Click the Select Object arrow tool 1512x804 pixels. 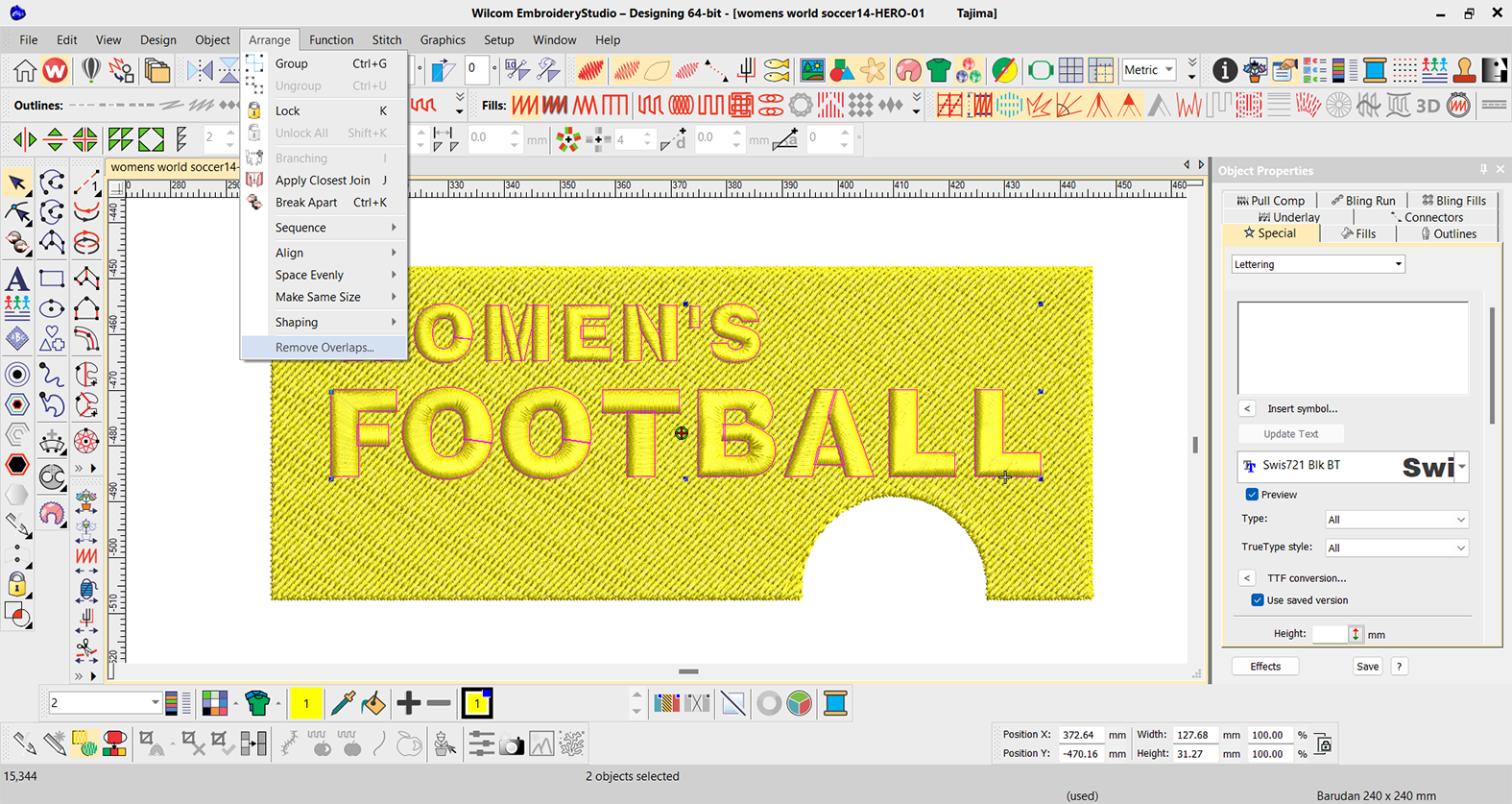point(17,183)
